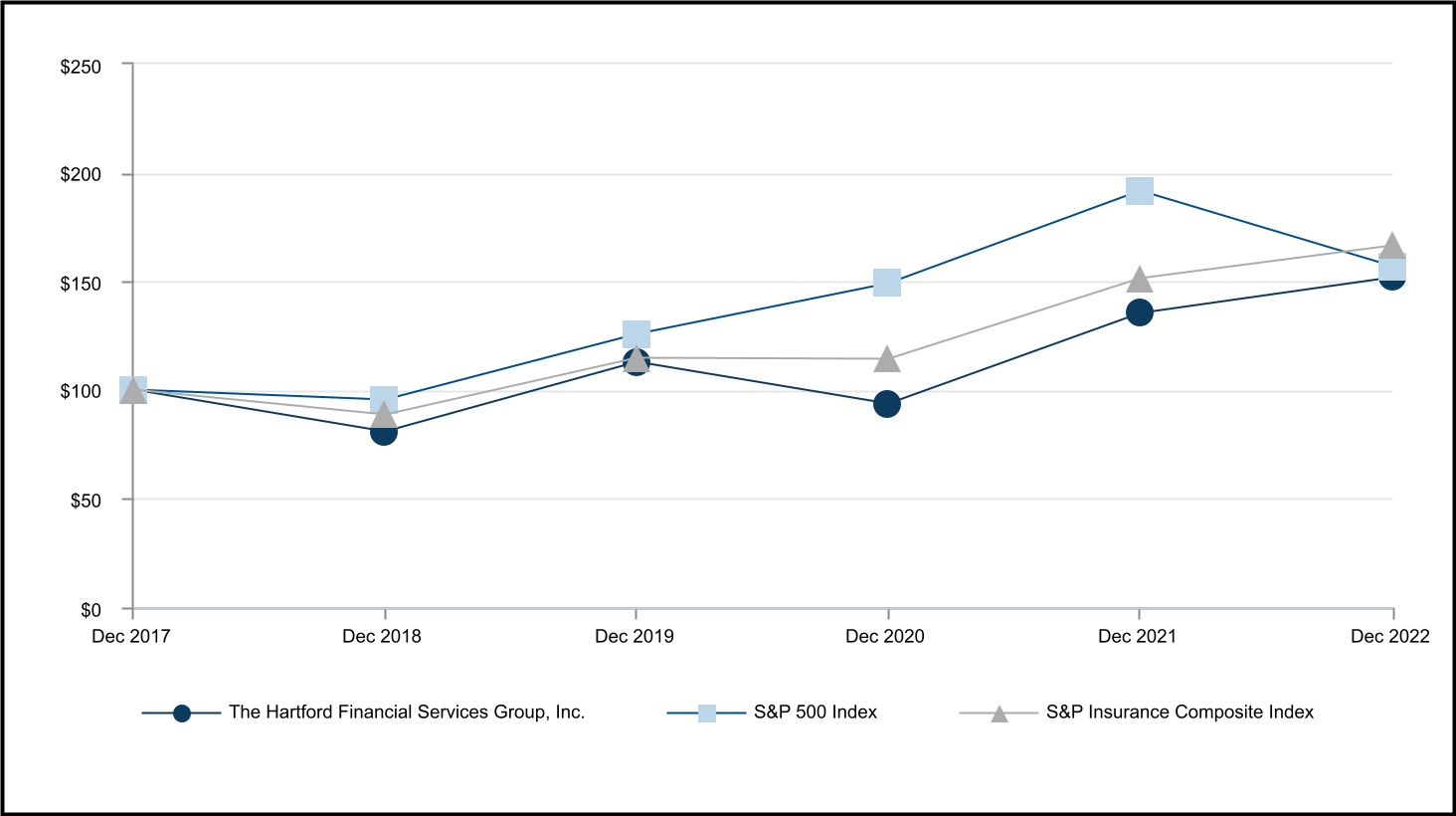This screenshot has width=1456, height=816.
Task: Select the Insurance Composite triangle at Dec 2020
Action: (x=886, y=359)
